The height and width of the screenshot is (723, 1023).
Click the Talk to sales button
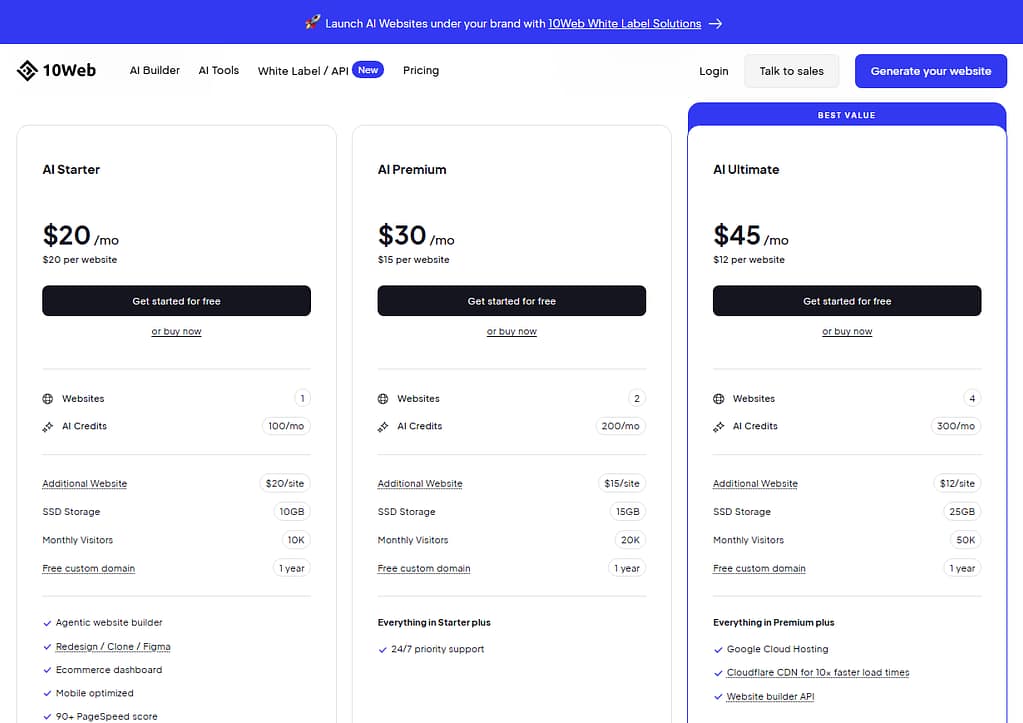coord(791,71)
